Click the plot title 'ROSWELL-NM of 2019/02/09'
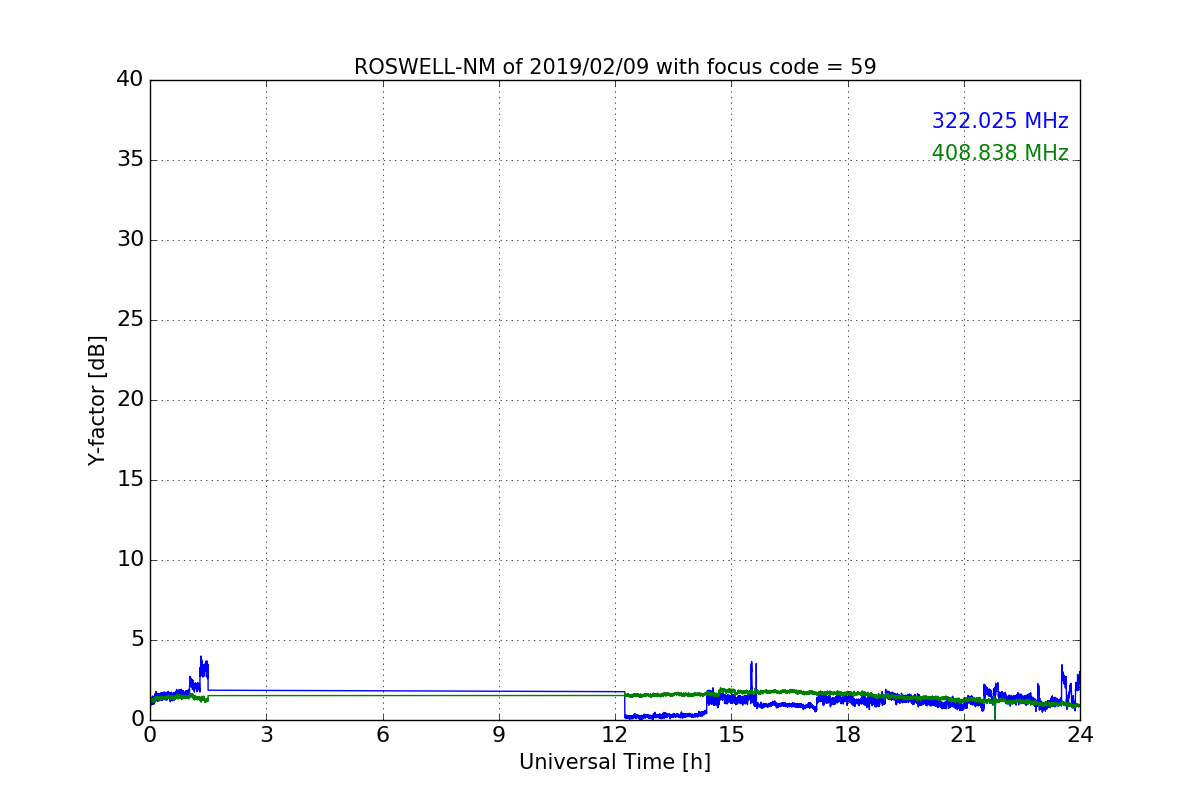Screen dimensions: 1200x800 tap(501, 67)
